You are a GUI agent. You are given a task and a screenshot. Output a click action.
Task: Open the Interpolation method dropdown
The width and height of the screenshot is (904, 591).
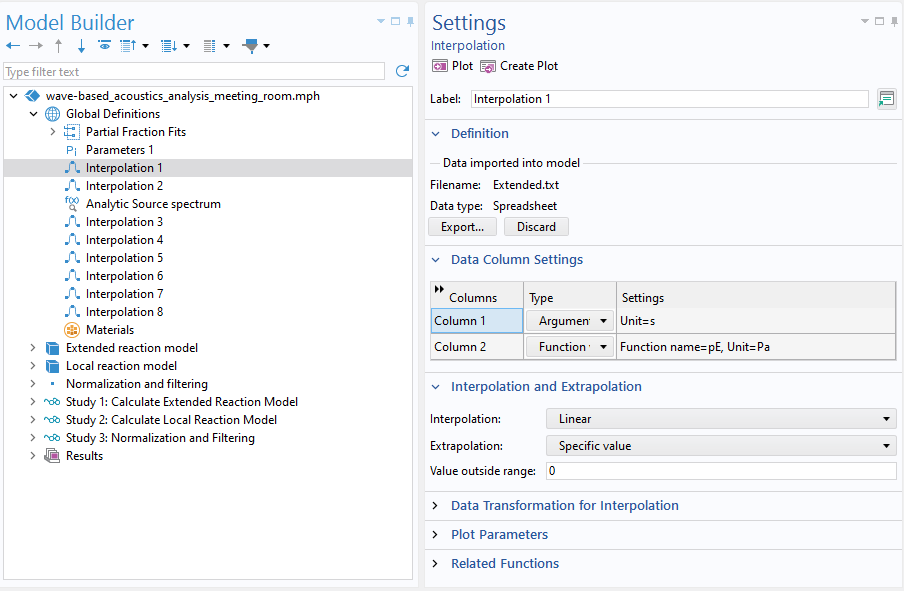pyautogui.click(x=721, y=419)
